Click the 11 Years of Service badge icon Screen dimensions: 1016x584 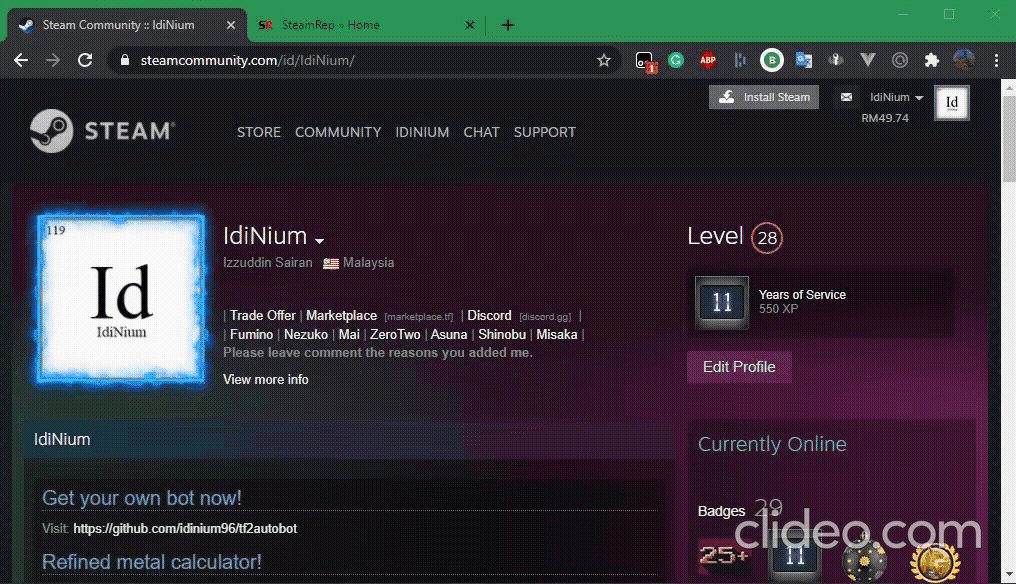[722, 302]
